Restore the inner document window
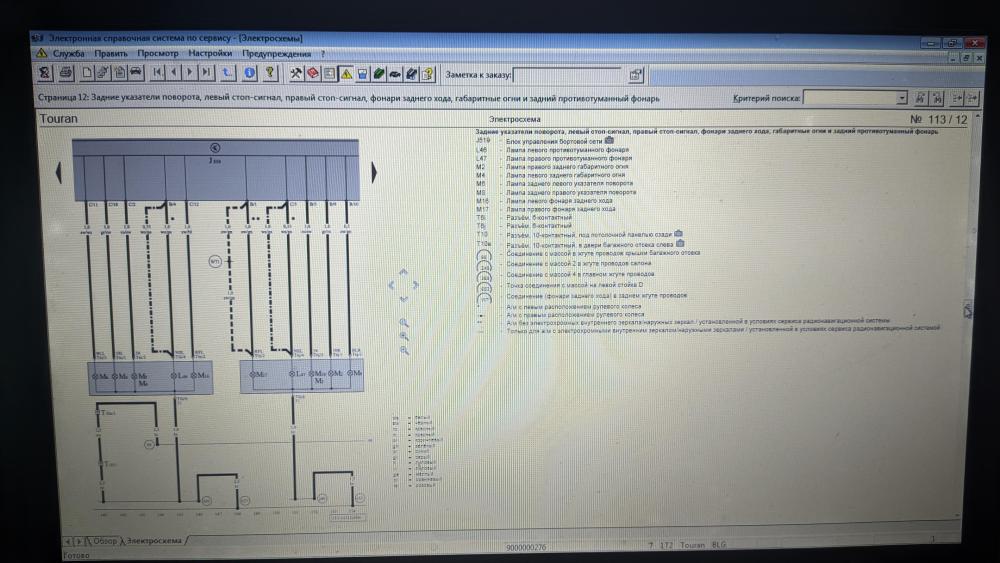This screenshot has width=1000, height=563. pos(966,58)
